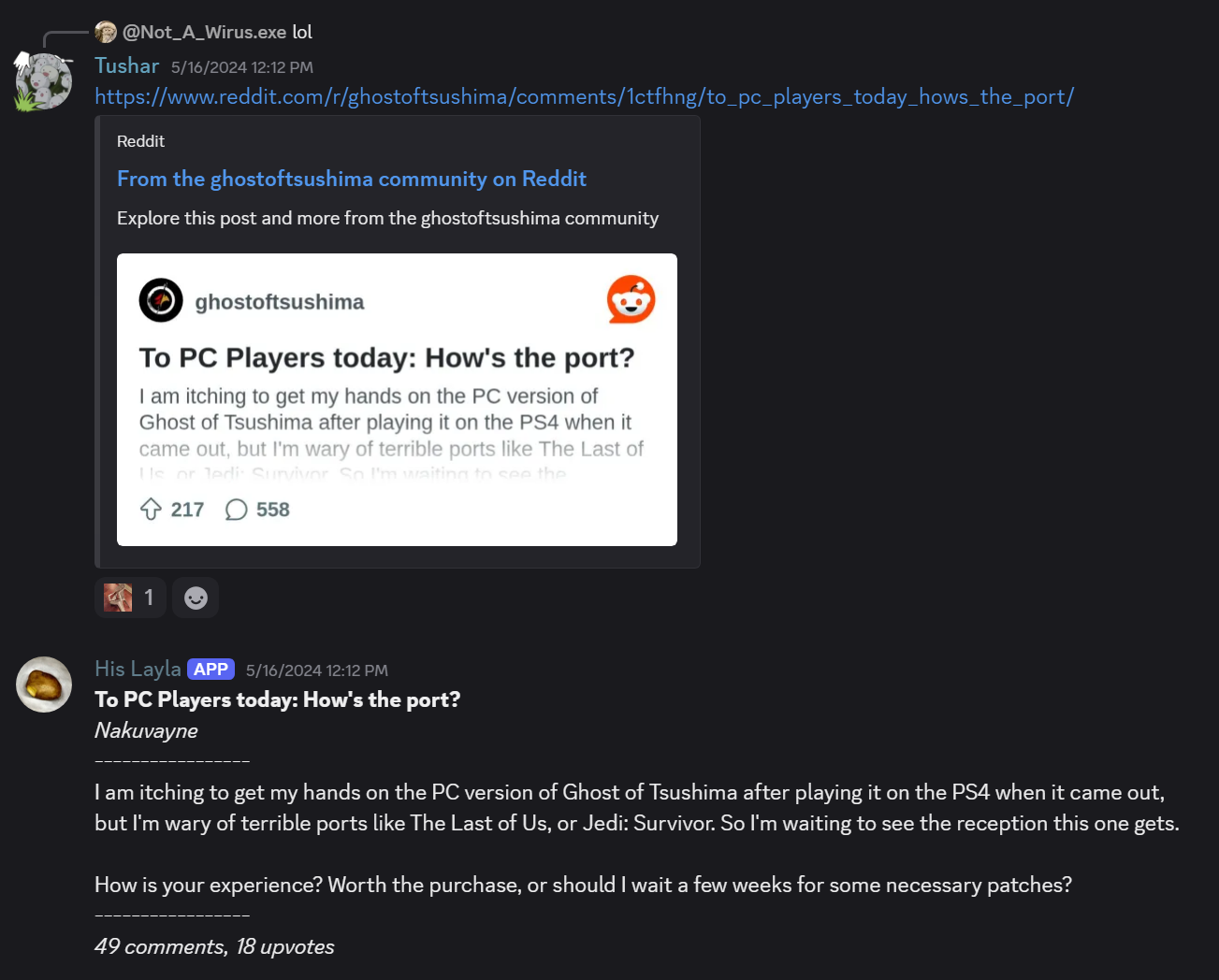Click the 5/16/2024 12:12 PM timestamp
Image resolution: width=1219 pixels, height=980 pixels.
click(241, 66)
